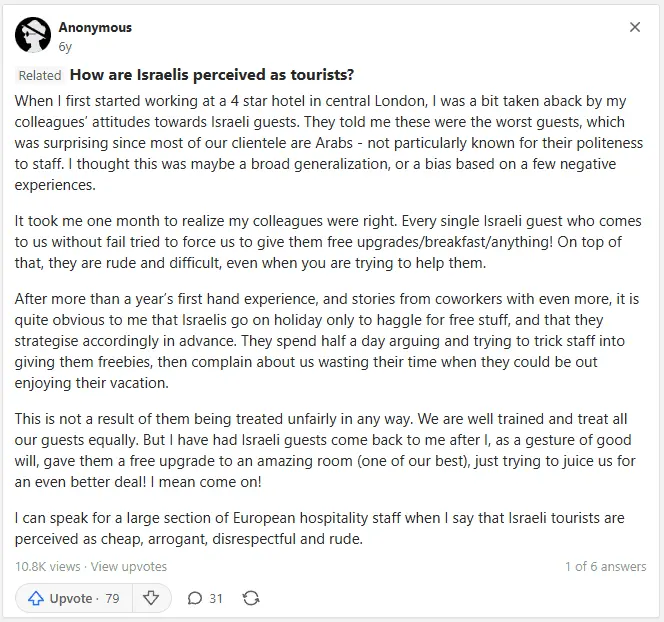Screen dimensions: 664x622
Task: Open 'How are Israelis perceived as tourists?' question
Action: pyautogui.click(x=211, y=75)
